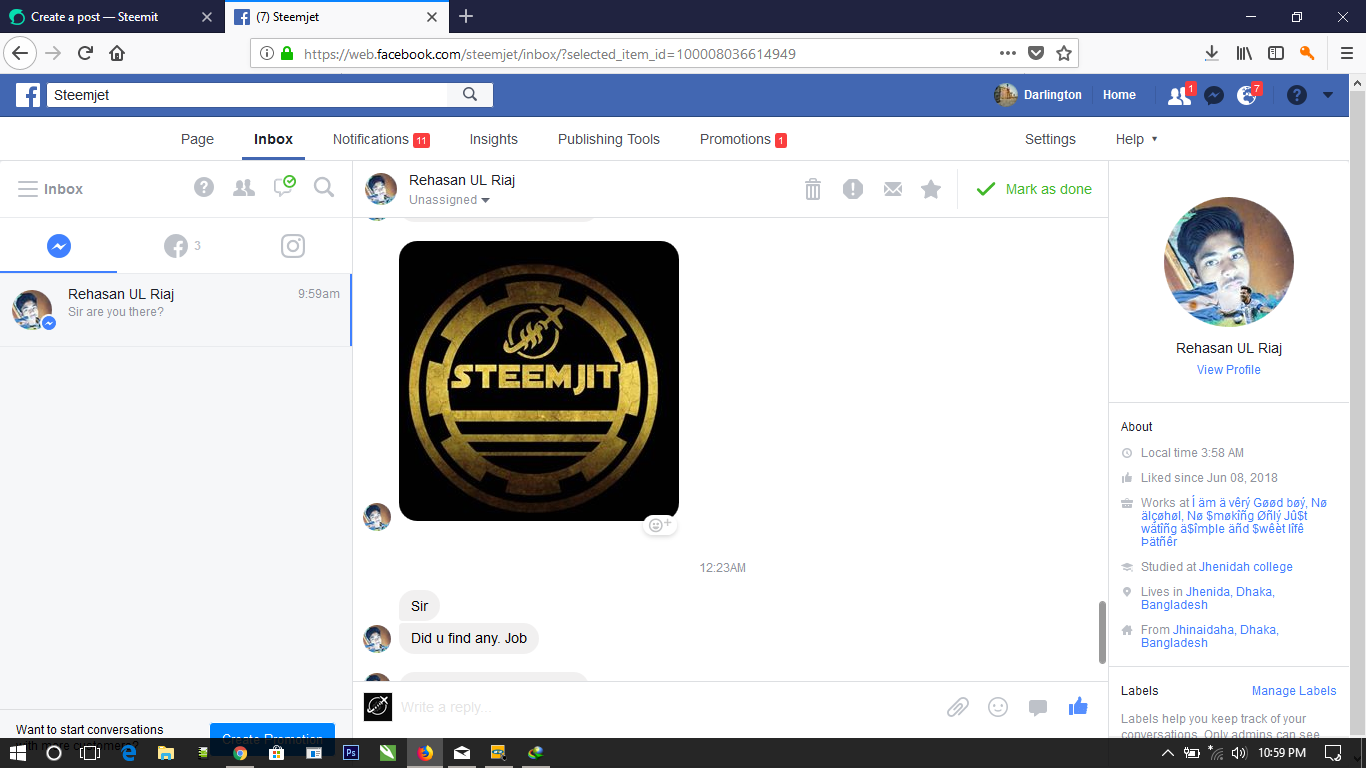Open page actions three-dot menu
Image resolution: width=1366 pixels, height=768 pixels.
1008,53
